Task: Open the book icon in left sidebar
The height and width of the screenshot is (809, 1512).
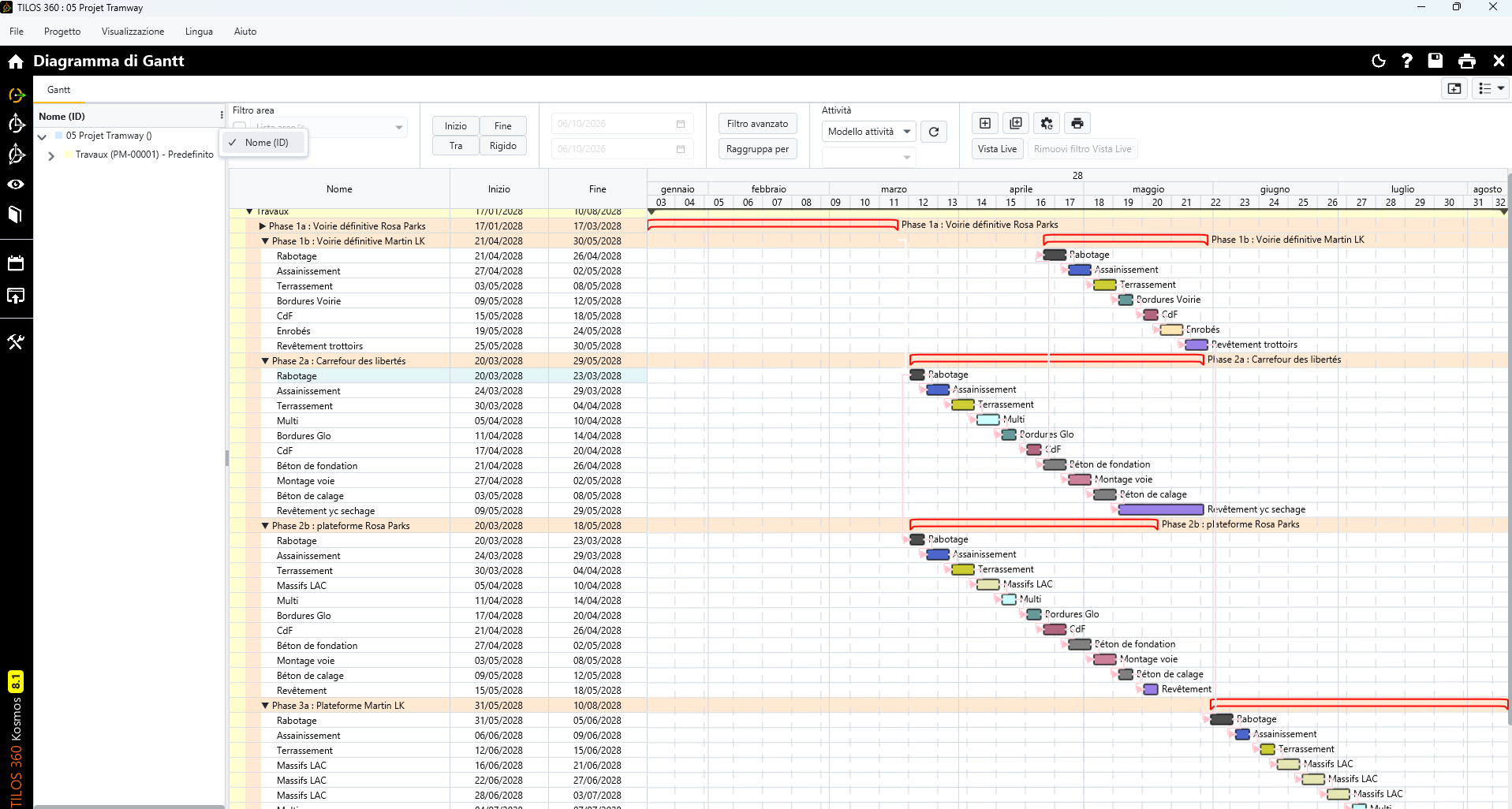Action: click(x=16, y=214)
